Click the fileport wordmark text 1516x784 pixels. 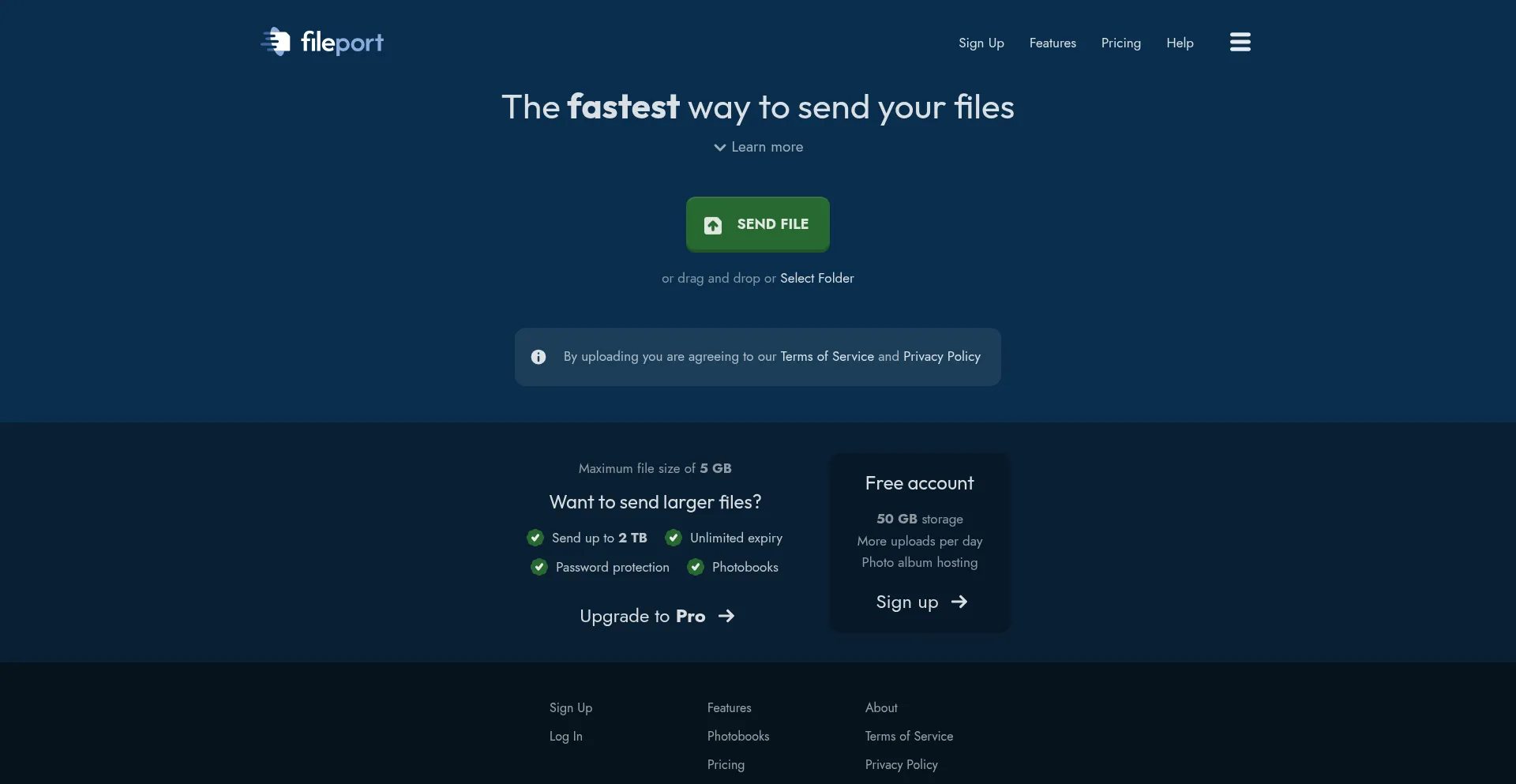(342, 42)
